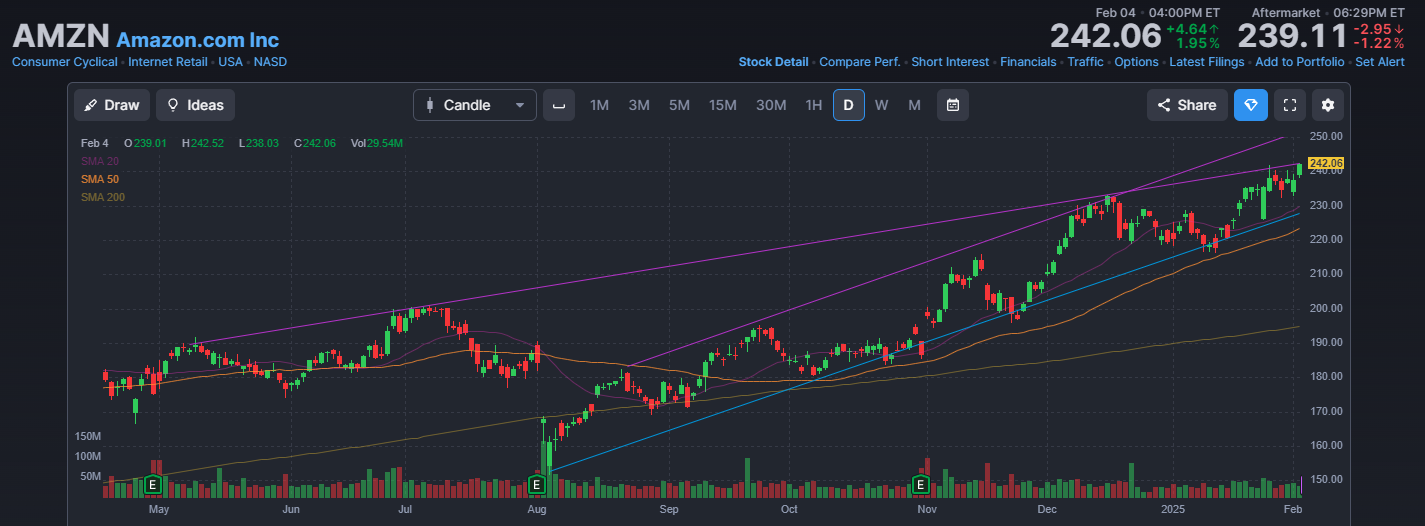Image resolution: width=1425 pixels, height=526 pixels.
Task: Switch to the M monthly timeframe
Action: point(914,105)
